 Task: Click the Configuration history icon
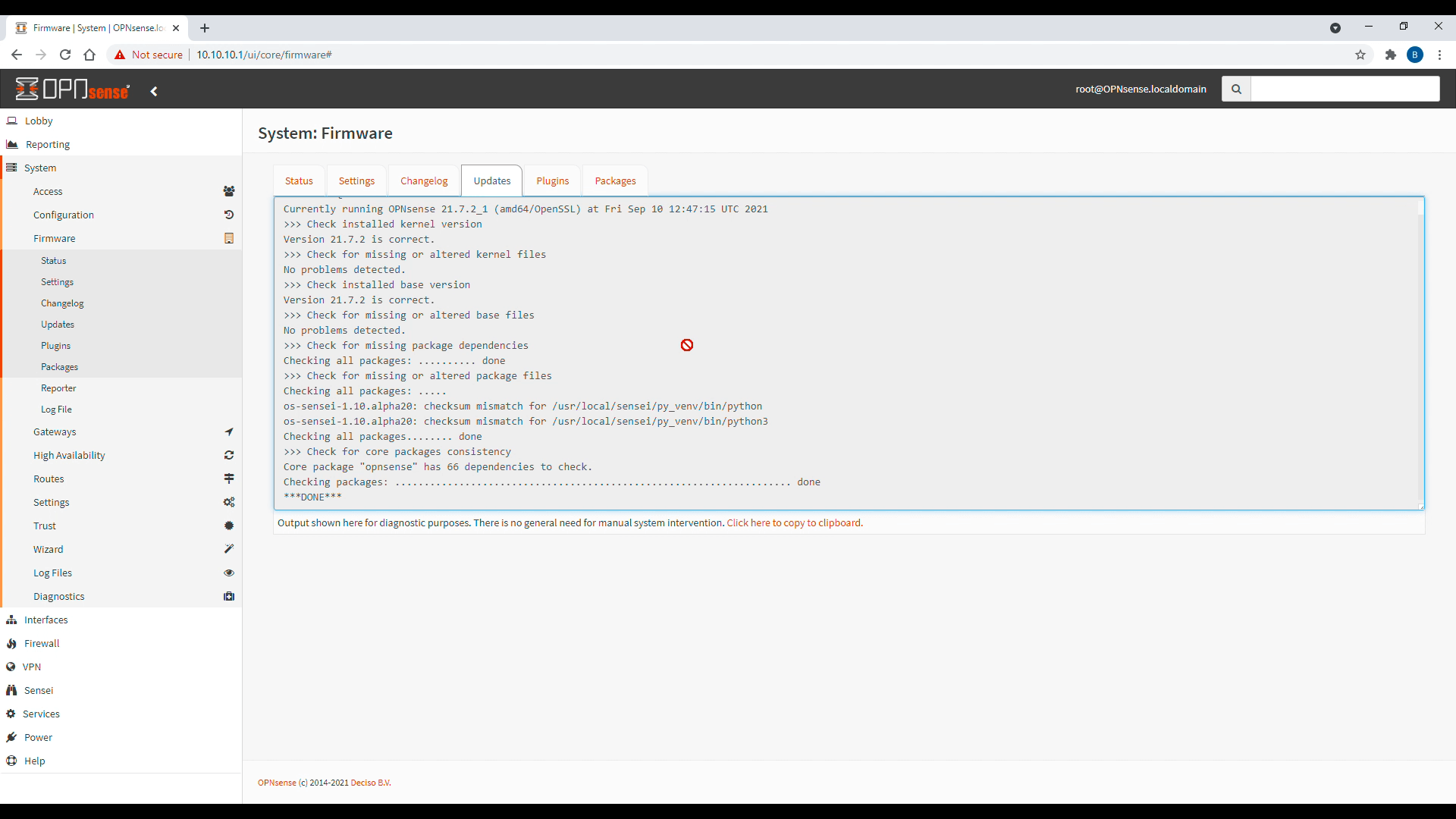[x=228, y=215]
